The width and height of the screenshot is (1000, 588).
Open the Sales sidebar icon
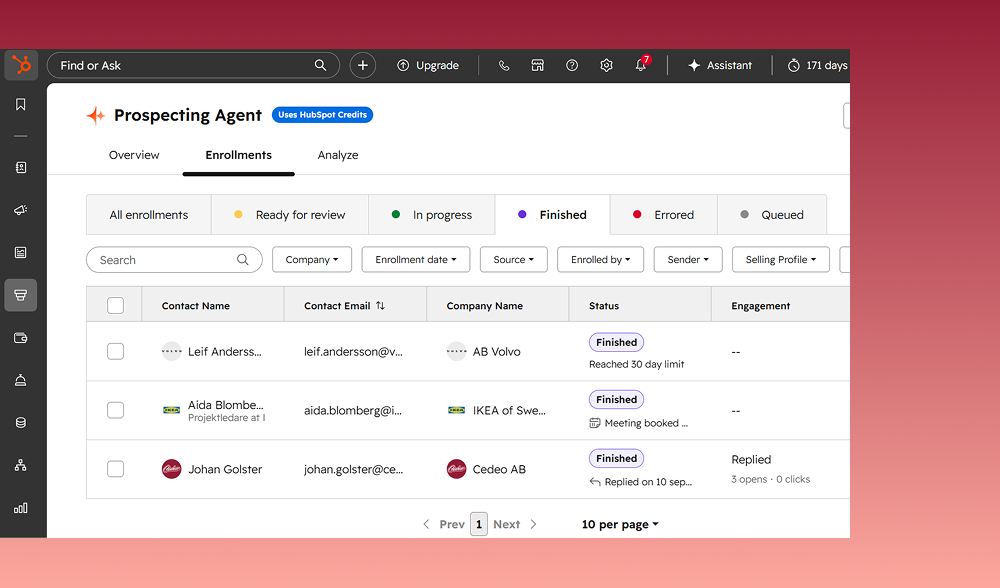20,295
